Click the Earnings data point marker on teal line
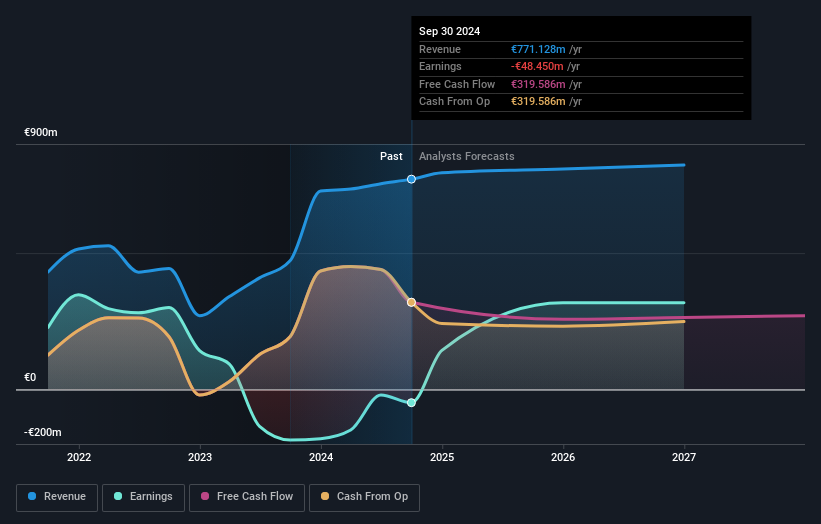 click(412, 403)
